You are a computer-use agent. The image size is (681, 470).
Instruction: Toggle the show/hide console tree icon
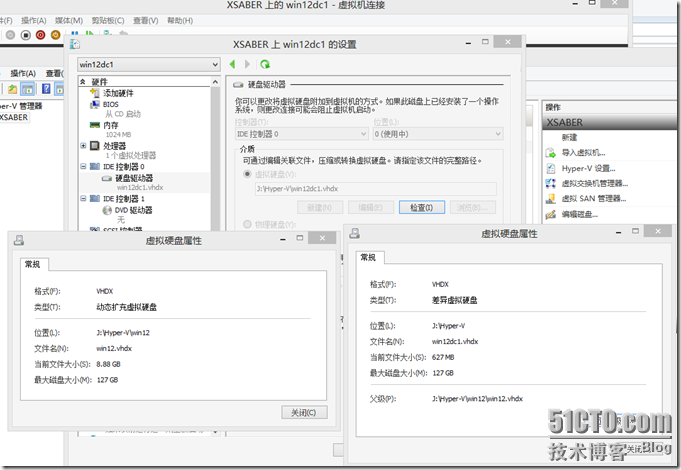[28, 89]
